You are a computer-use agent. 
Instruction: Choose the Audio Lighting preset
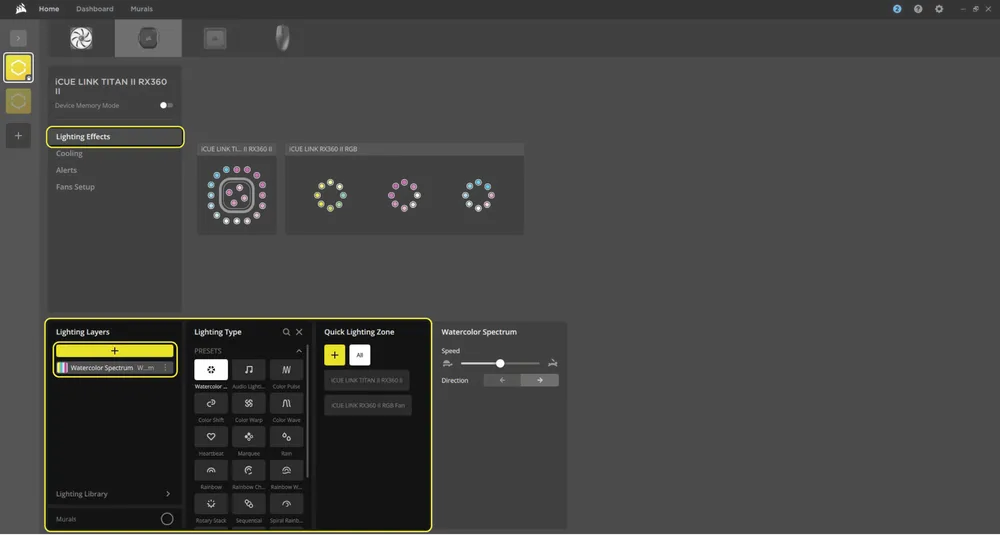tap(249, 370)
